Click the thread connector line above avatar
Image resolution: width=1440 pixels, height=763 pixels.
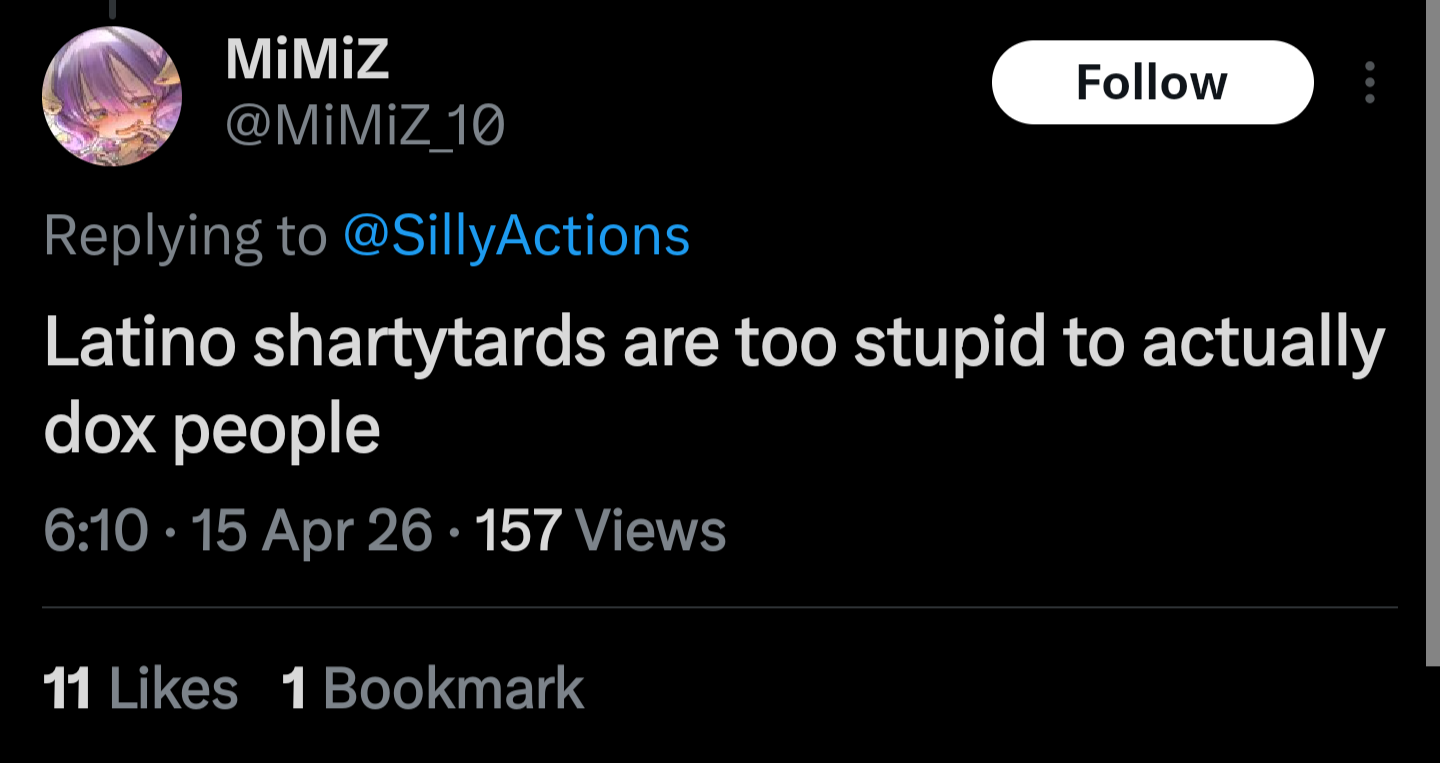click(x=113, y=9)
